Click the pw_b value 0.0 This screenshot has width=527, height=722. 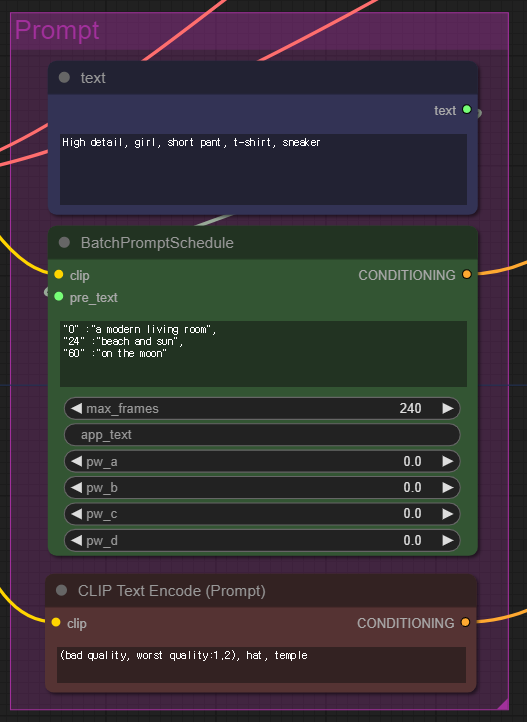tap(412, 487)
